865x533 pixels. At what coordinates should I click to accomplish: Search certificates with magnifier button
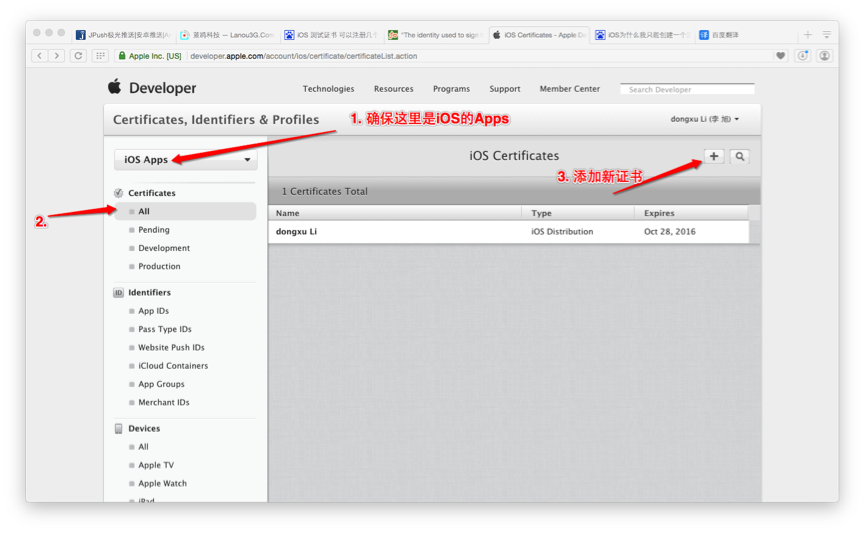click(740, 156)
